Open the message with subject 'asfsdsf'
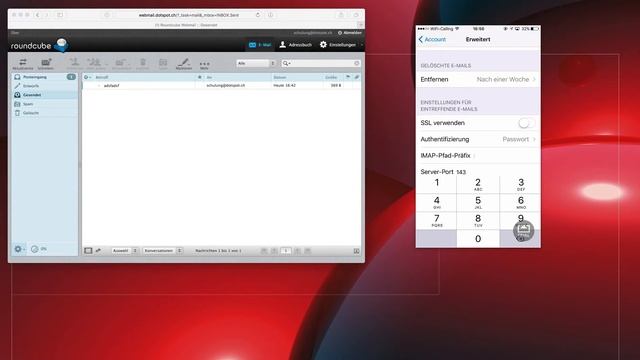Viewport: 640px width, 360px height. coord(111,86)
